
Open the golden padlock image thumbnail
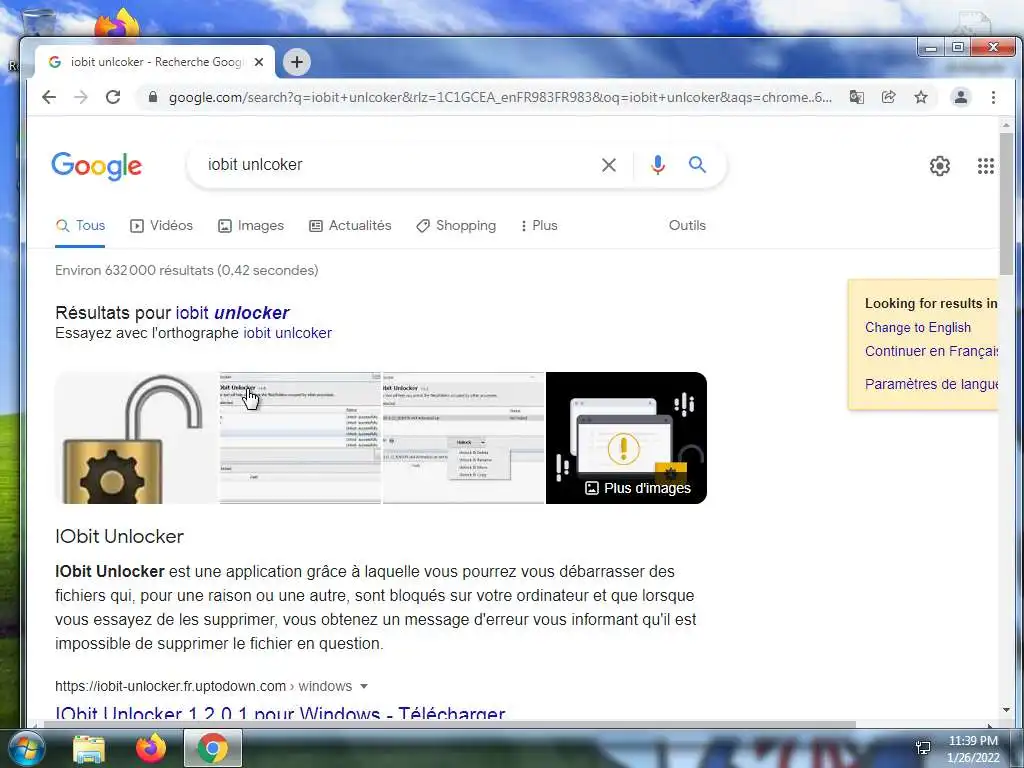(x=136, y=438)
